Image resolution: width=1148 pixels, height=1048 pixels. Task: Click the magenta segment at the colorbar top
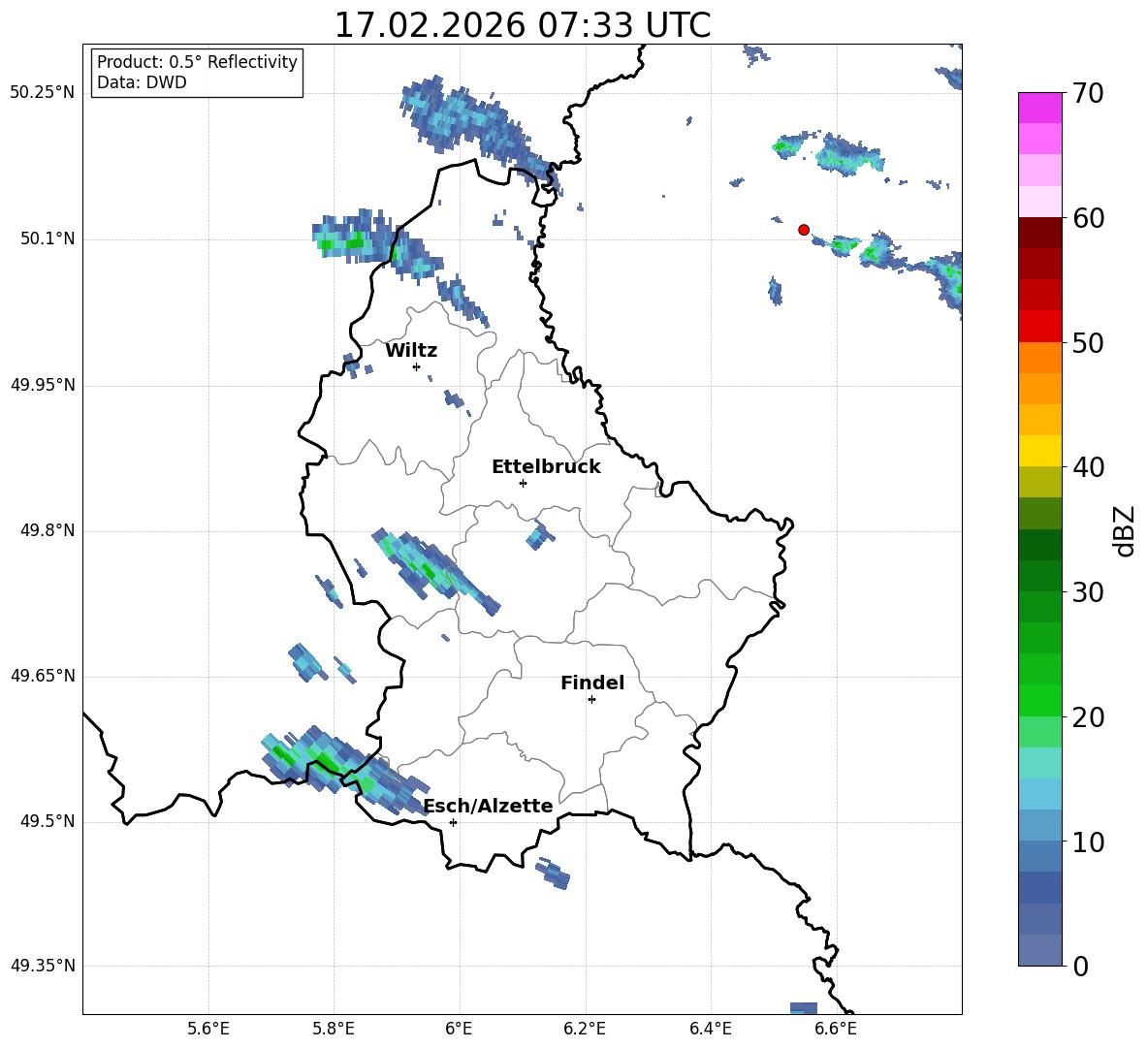point(1039,108)
